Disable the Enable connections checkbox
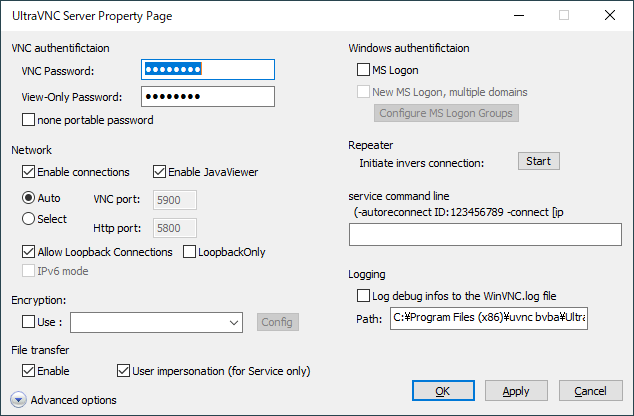The height and width of the screenshot is (416, 634). (x=29, y=172)
